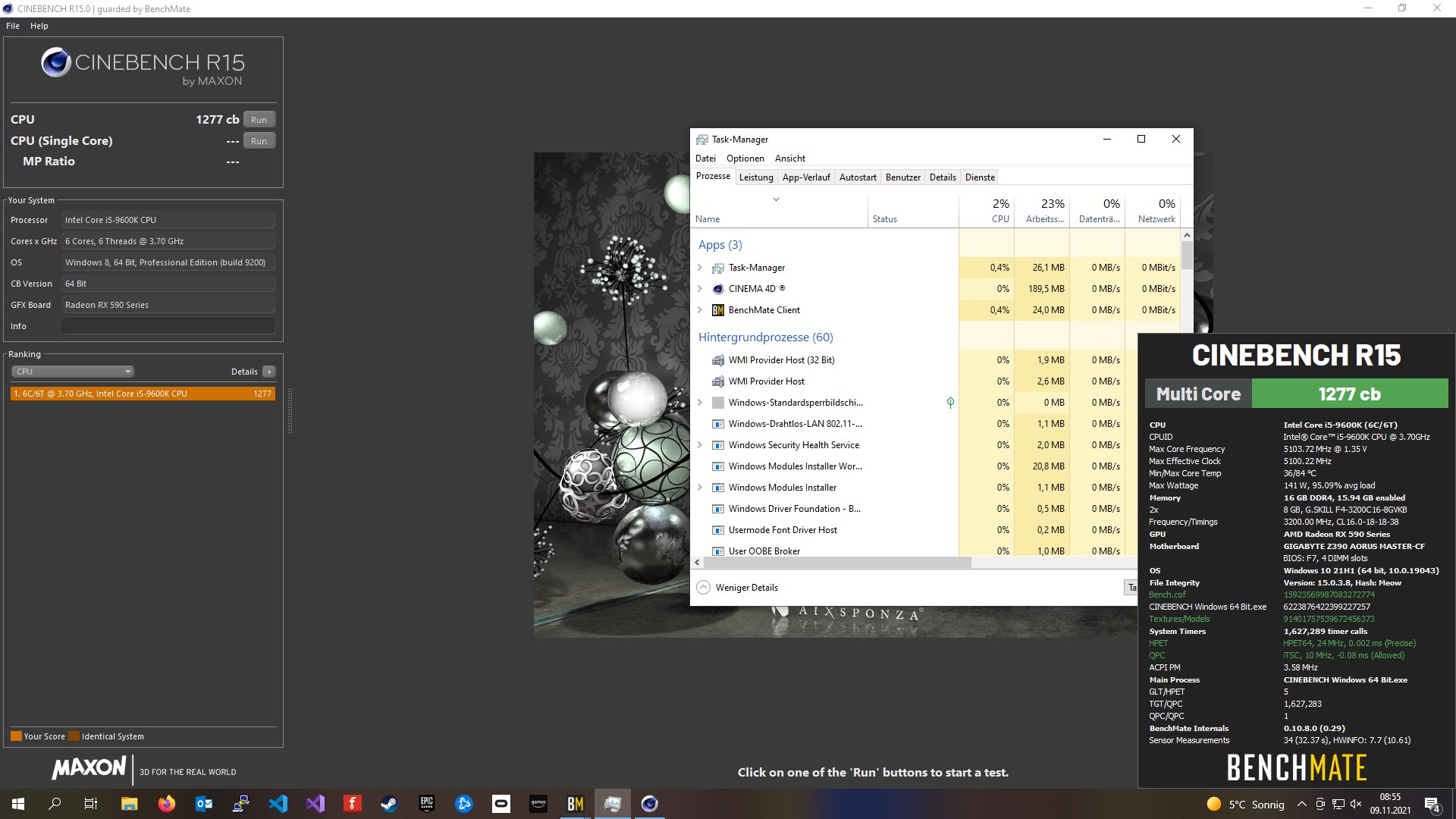This screenshot has height=819, width=1456.
Task: Open the sunny weather widget
Action: click(1245, 804)
